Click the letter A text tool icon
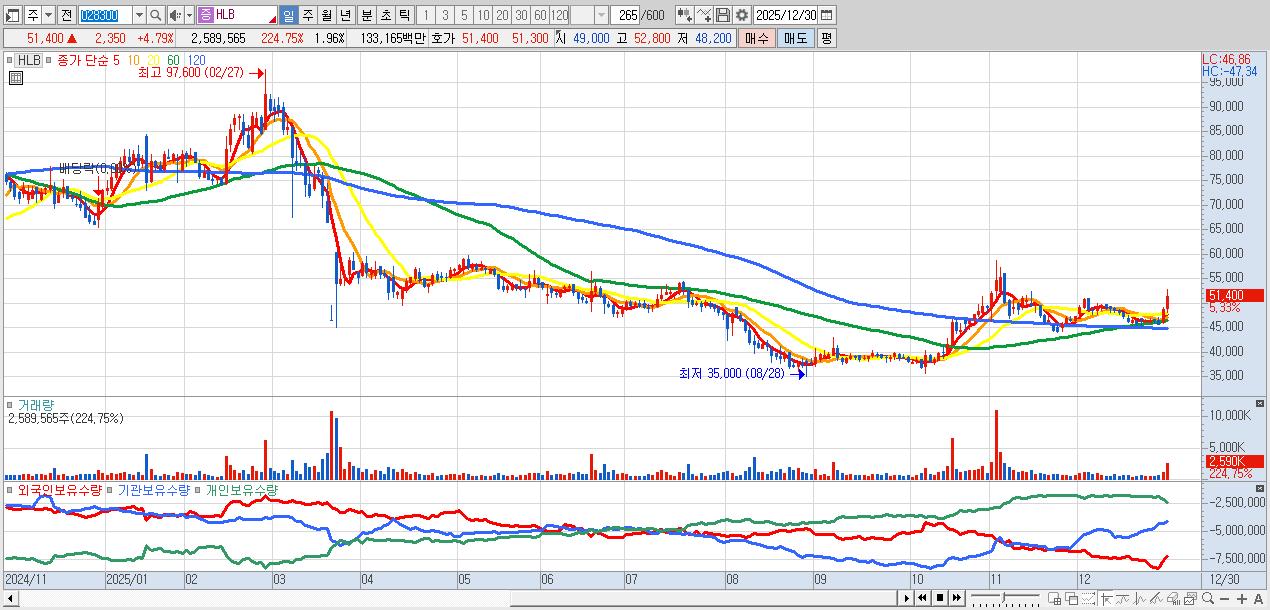Image resolution: width=1270 pixels, height=610 pixels. 1258,598
